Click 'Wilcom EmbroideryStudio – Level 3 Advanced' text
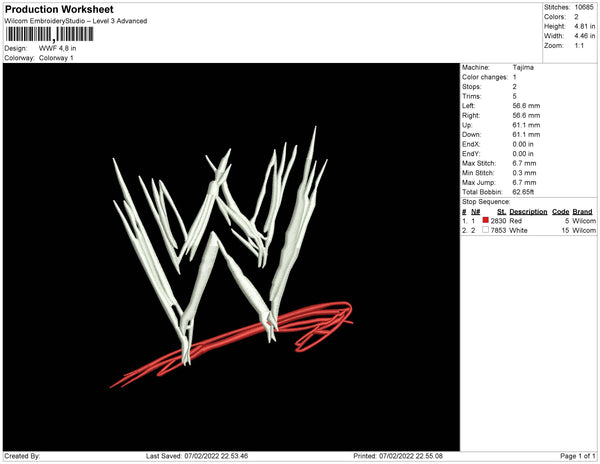The image size is (600, 464). tap(76, 21)
